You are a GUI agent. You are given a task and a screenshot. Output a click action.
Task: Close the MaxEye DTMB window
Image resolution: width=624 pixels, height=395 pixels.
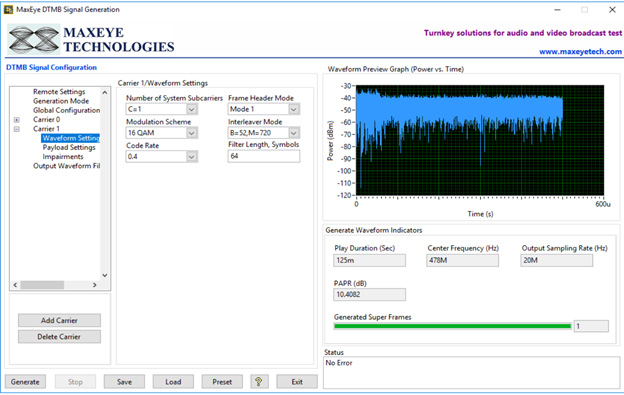pos(612,10)
